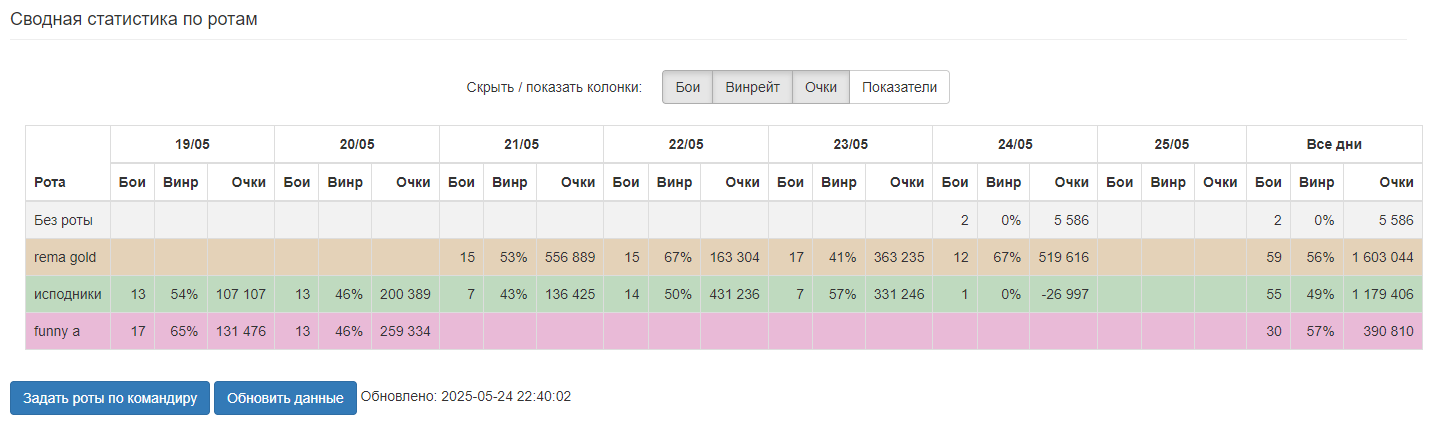The image size is (1435, 428).
Task: Click the Обновлено timestamp text
Action: tap(466, 397)
